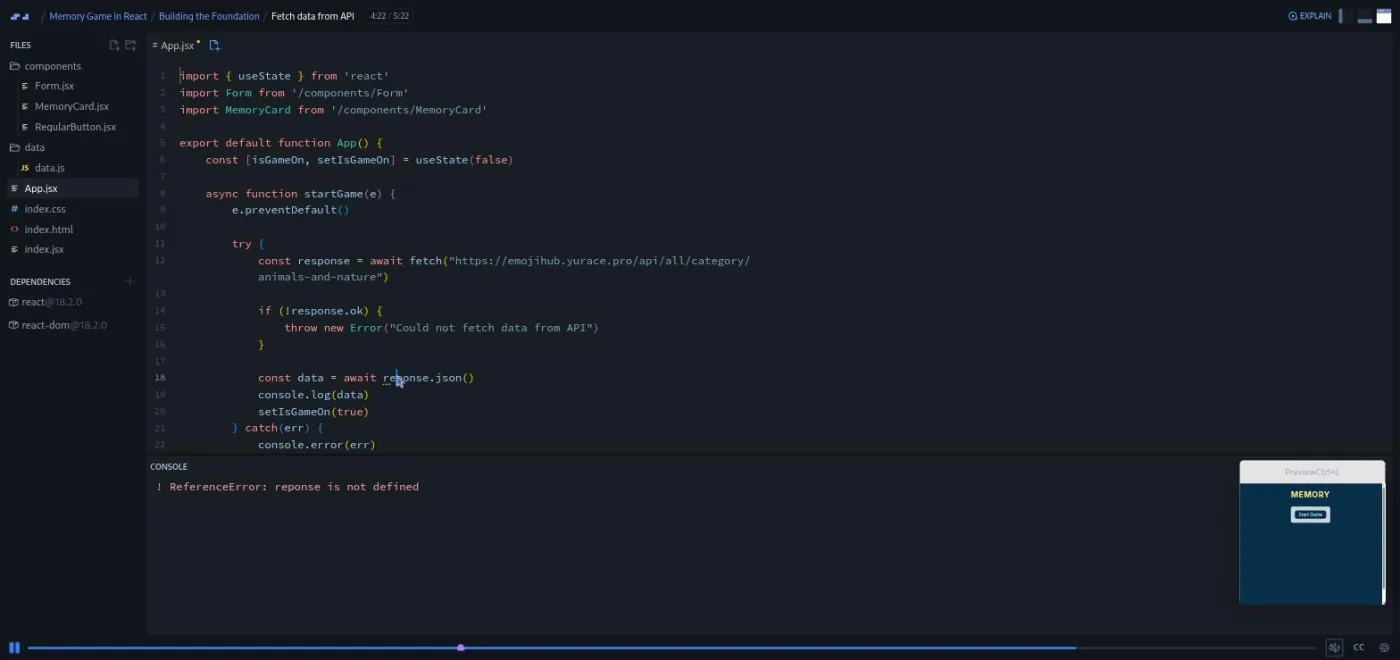The height and width of the screenshot is (660, 1400).
Task: Open index.html file
Action: pyautogui.click(x=49, y=229)
